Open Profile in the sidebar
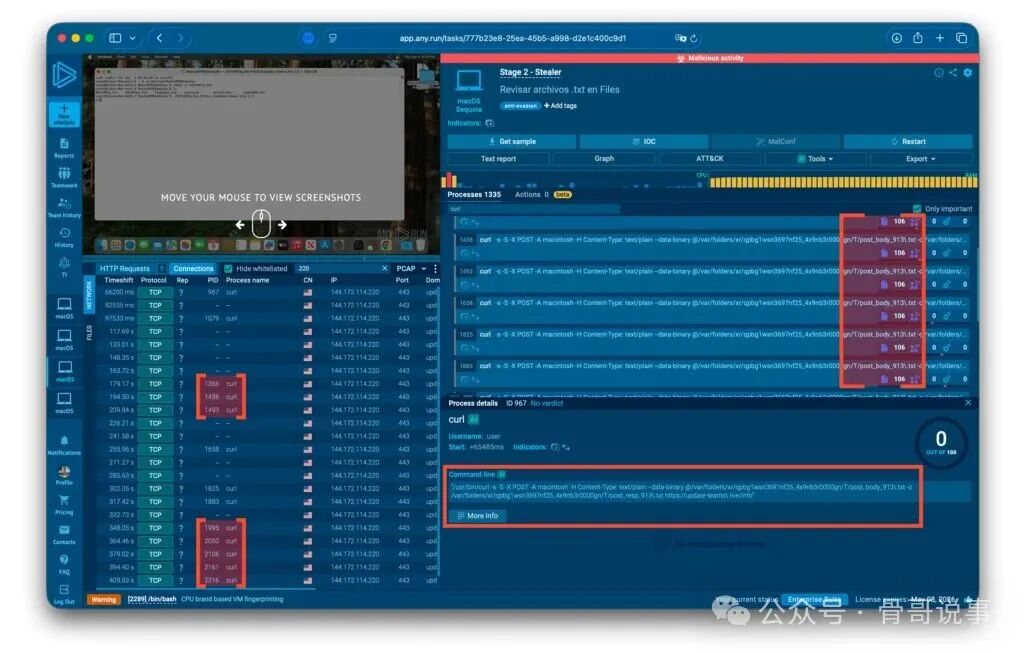The image size is (1024, 653). coord(64,475)
